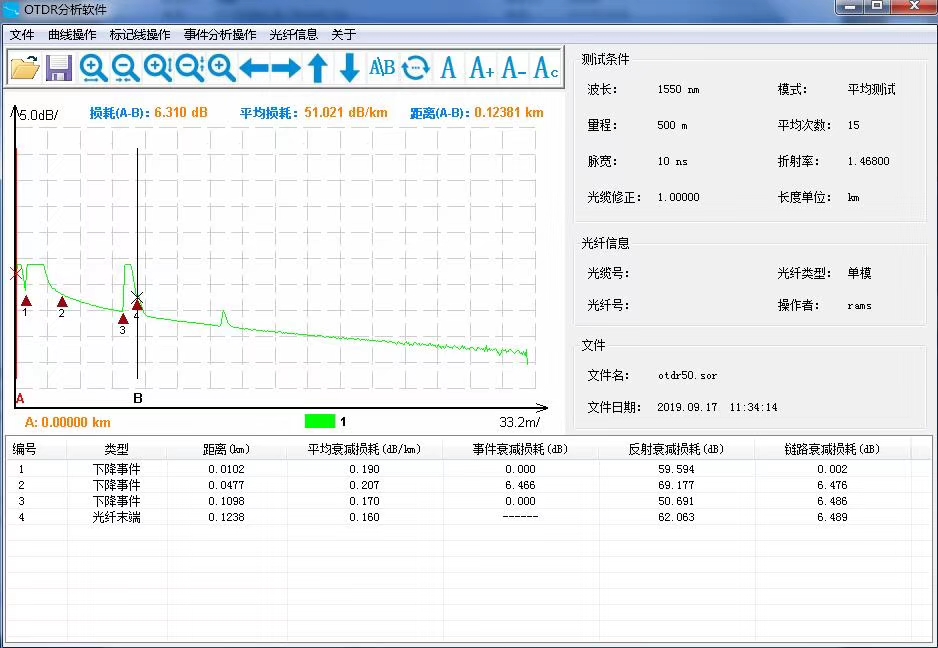
Task: Click the A- remove event icon
Action: pos(514,68)
